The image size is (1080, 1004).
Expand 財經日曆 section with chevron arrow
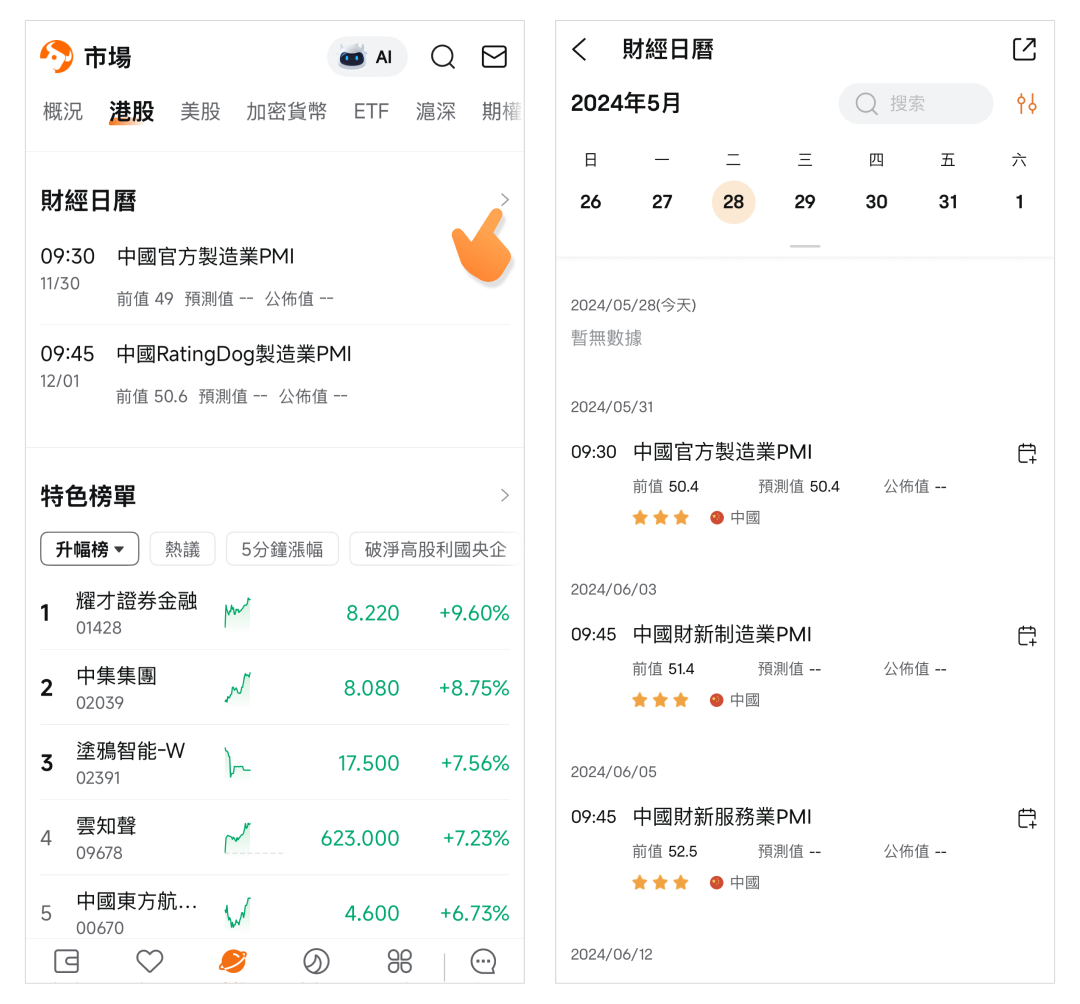coord(504,200)
